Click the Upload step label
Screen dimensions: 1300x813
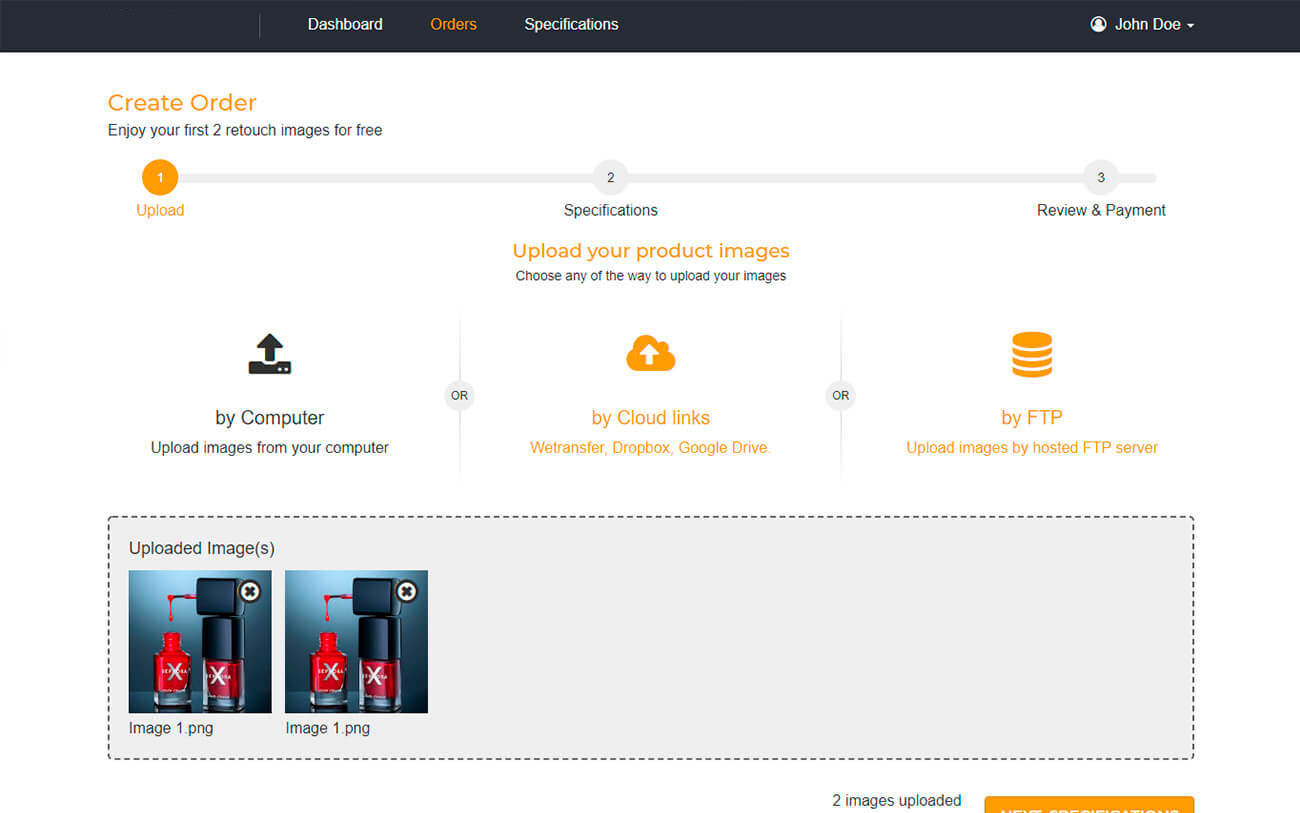point(160,210)
